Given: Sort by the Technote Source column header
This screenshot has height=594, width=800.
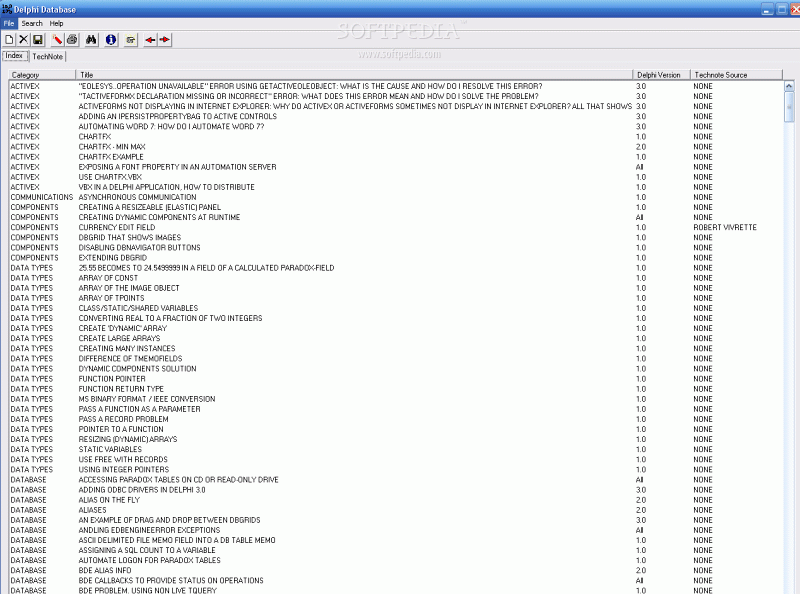Looking at the screenshot, I should [x=736, y=75].
